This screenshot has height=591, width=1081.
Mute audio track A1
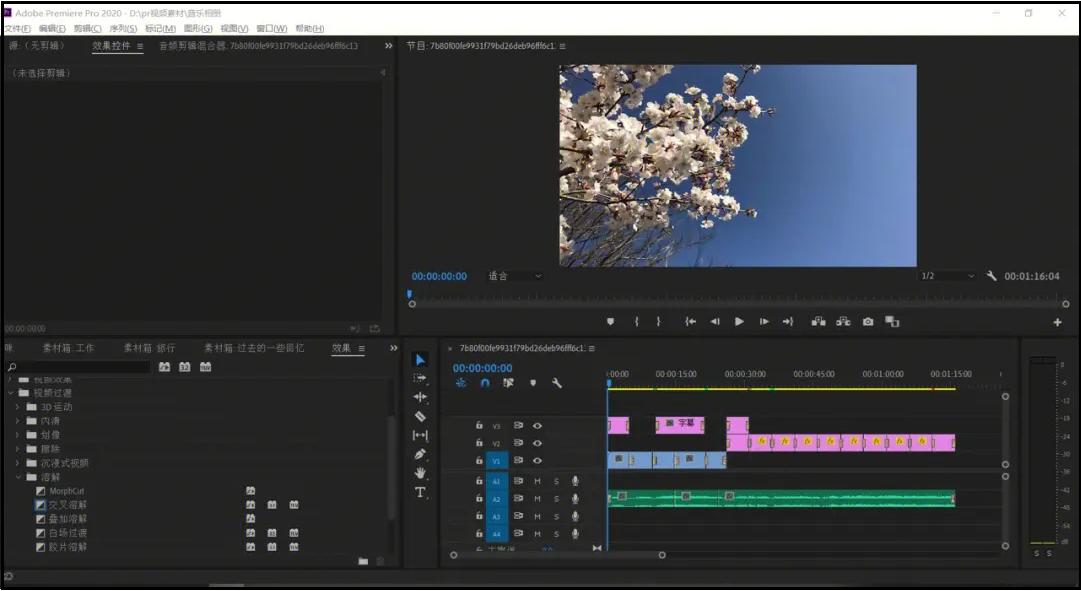[x=537, y=481]
